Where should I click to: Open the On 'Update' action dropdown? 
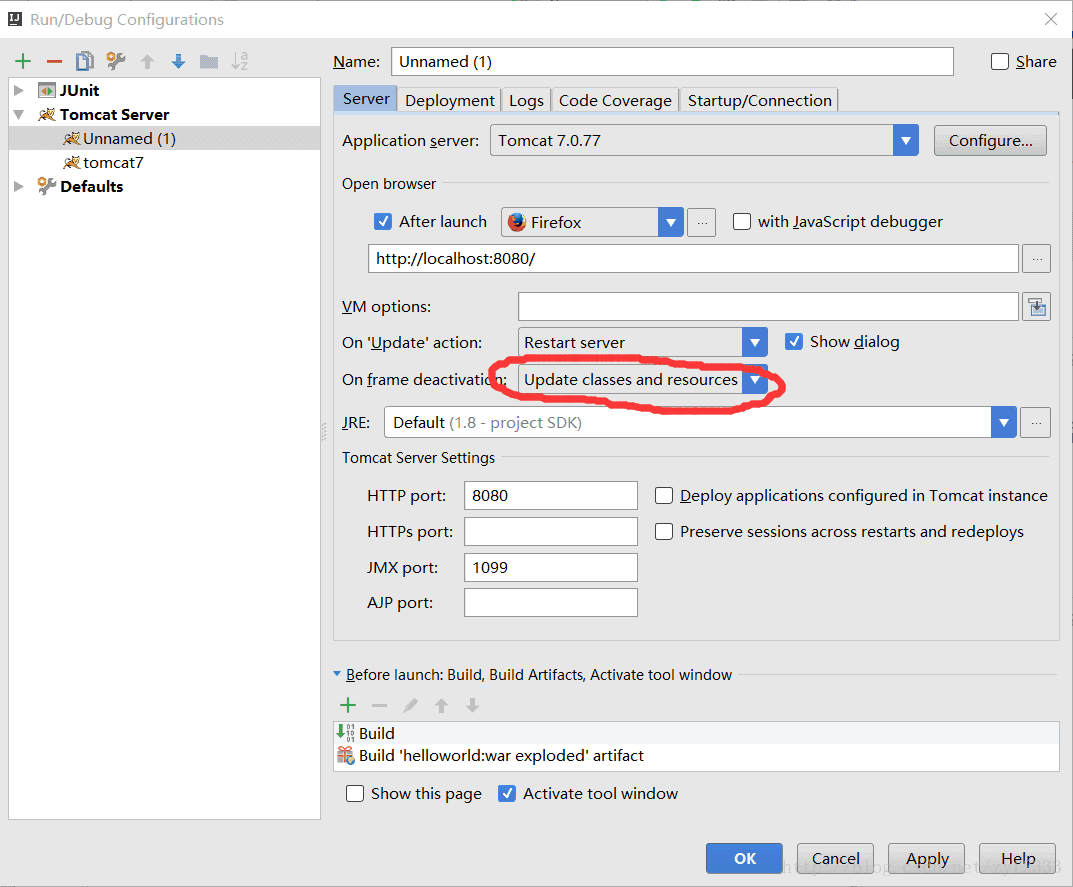[x=754, y=342]
